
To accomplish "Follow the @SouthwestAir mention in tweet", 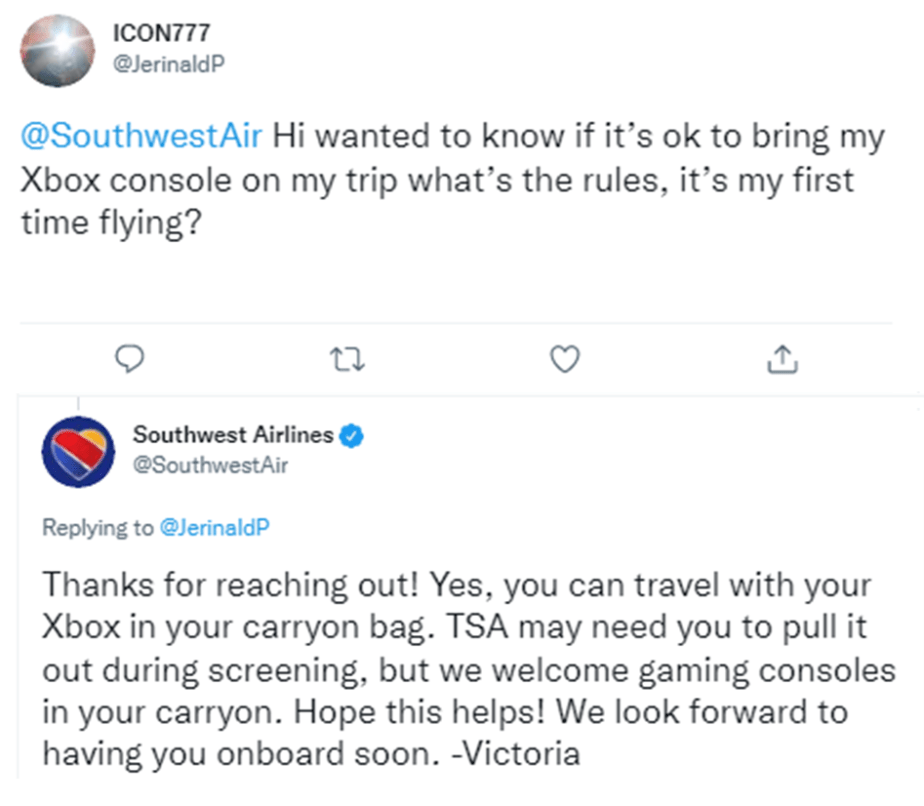I will [141, 136].
